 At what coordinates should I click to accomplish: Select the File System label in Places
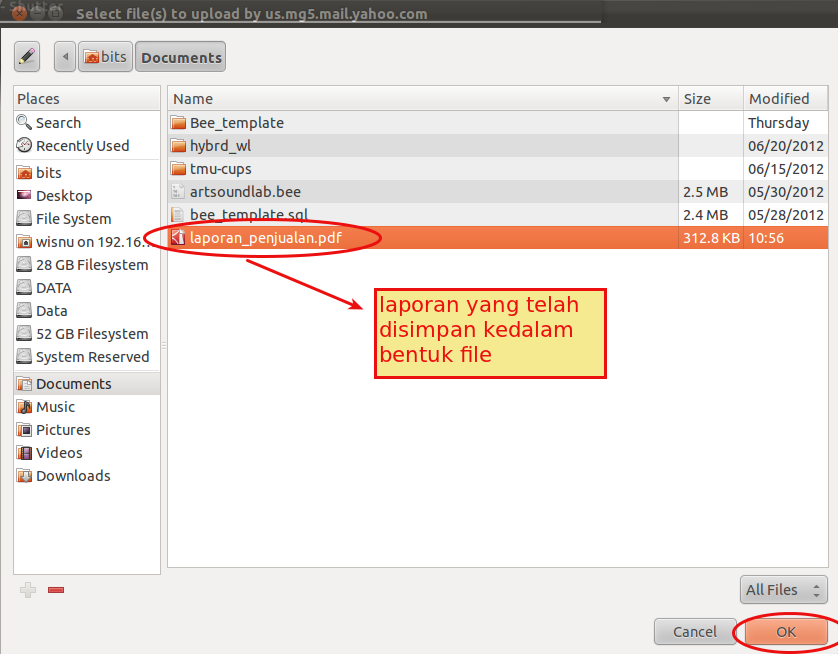click(x=74, y=219)
